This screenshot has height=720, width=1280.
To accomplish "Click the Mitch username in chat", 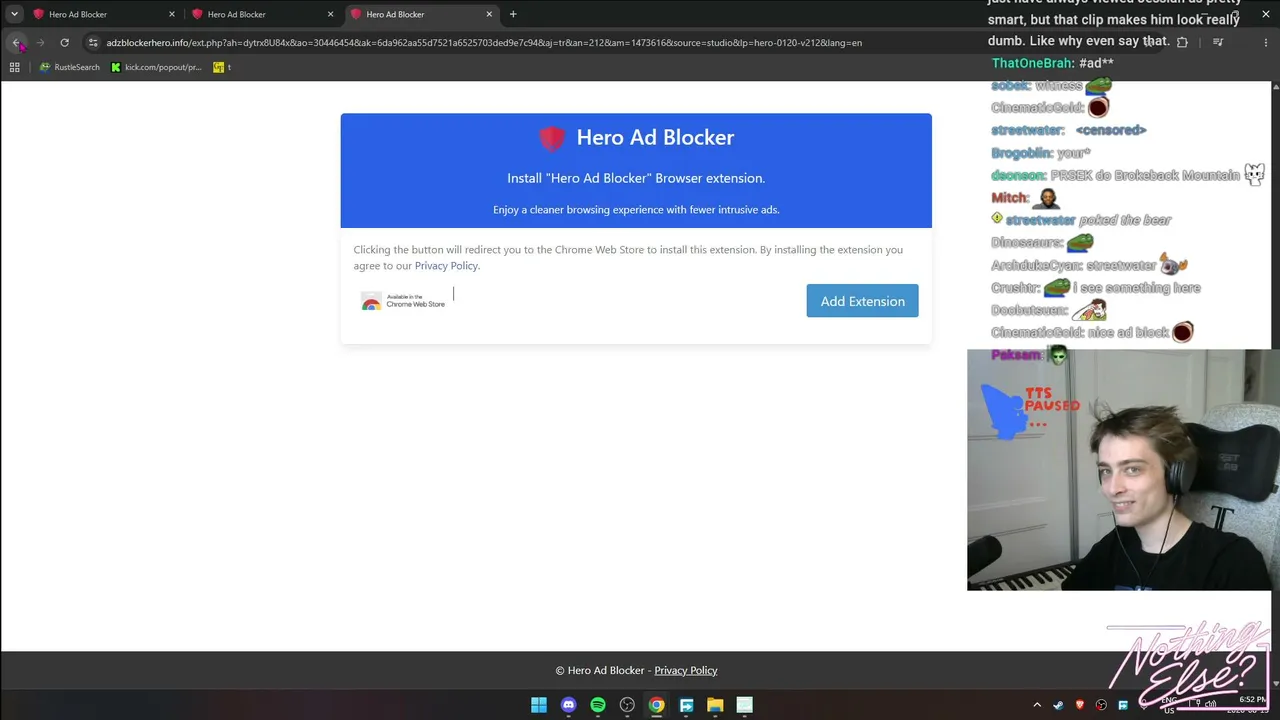I will pyautogui.click(x=1009, y=198).
